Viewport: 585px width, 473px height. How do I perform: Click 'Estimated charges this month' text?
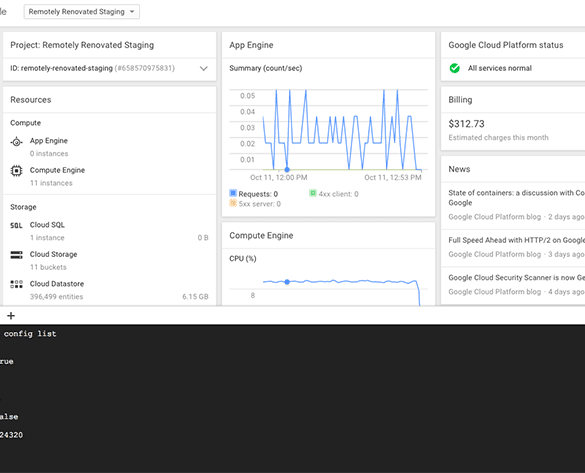(x=498, y=138)
